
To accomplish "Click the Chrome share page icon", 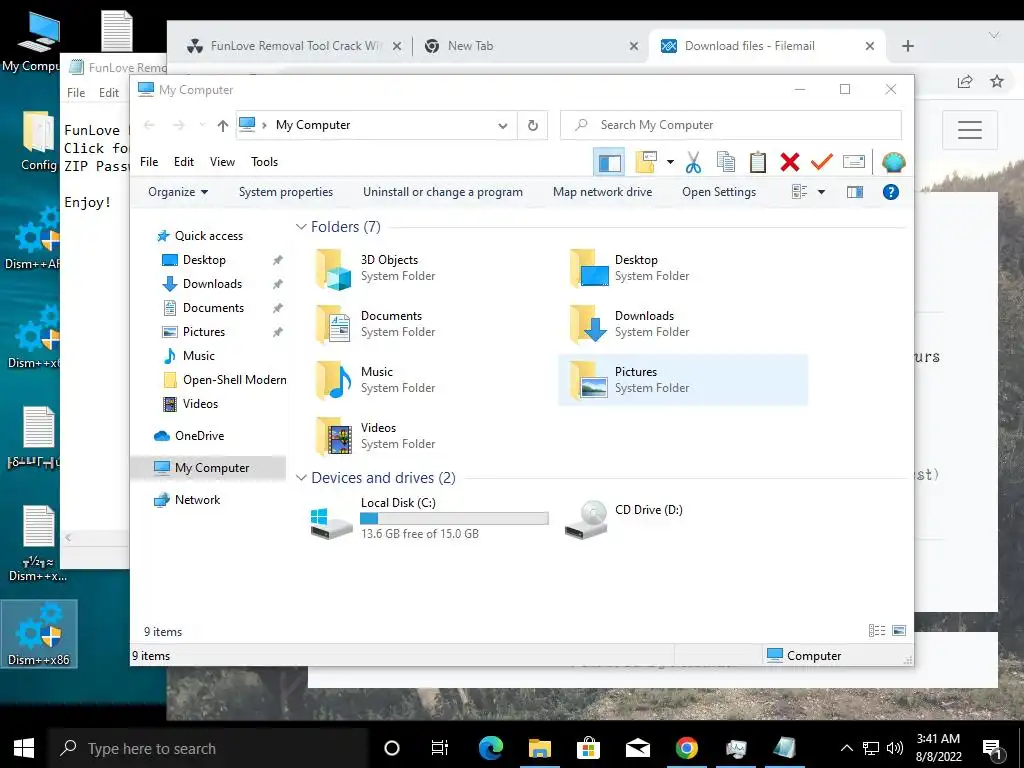I will tap(965, 82).
